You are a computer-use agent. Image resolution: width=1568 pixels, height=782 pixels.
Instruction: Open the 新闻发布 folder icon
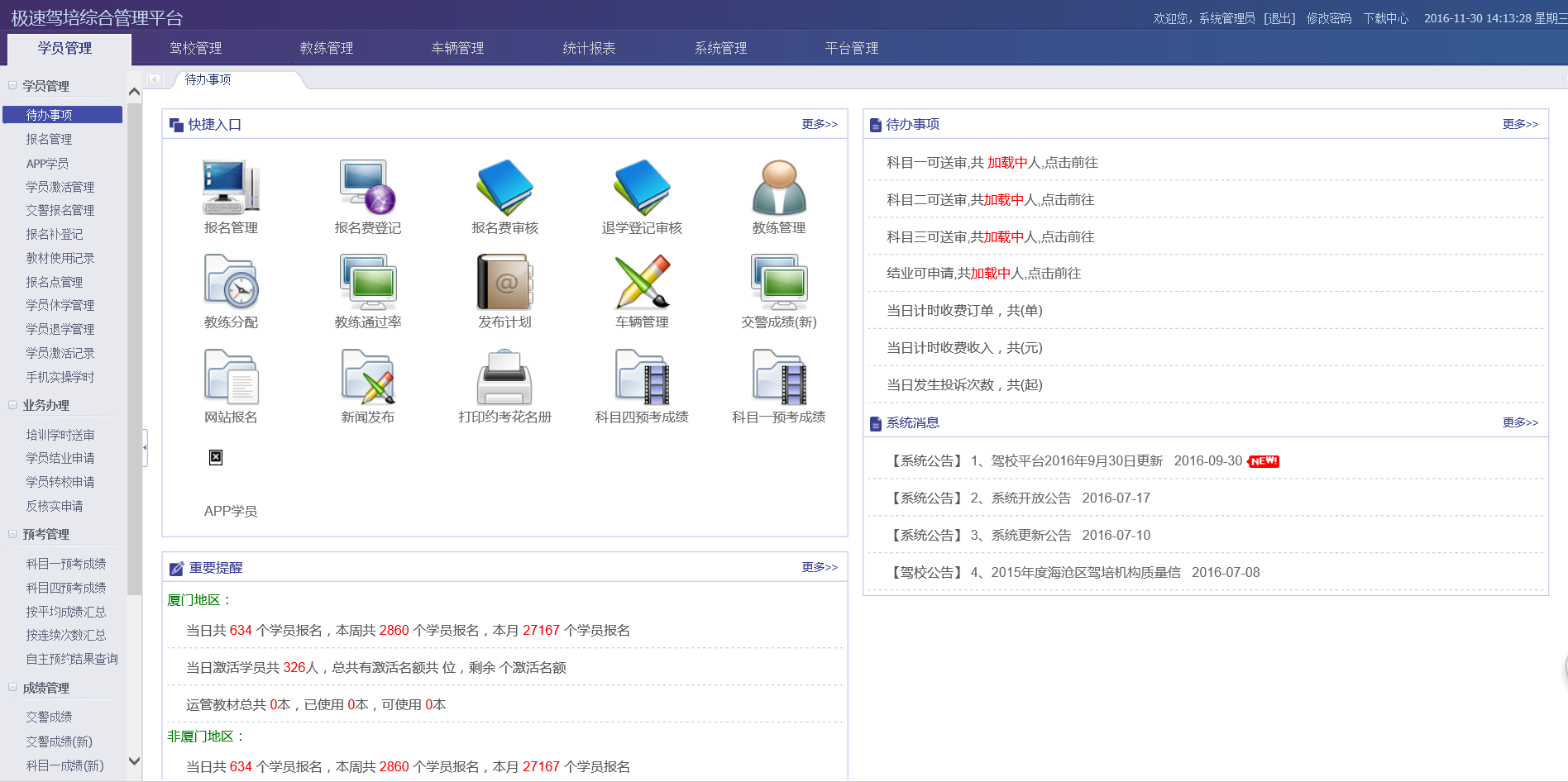coord(367,377)
